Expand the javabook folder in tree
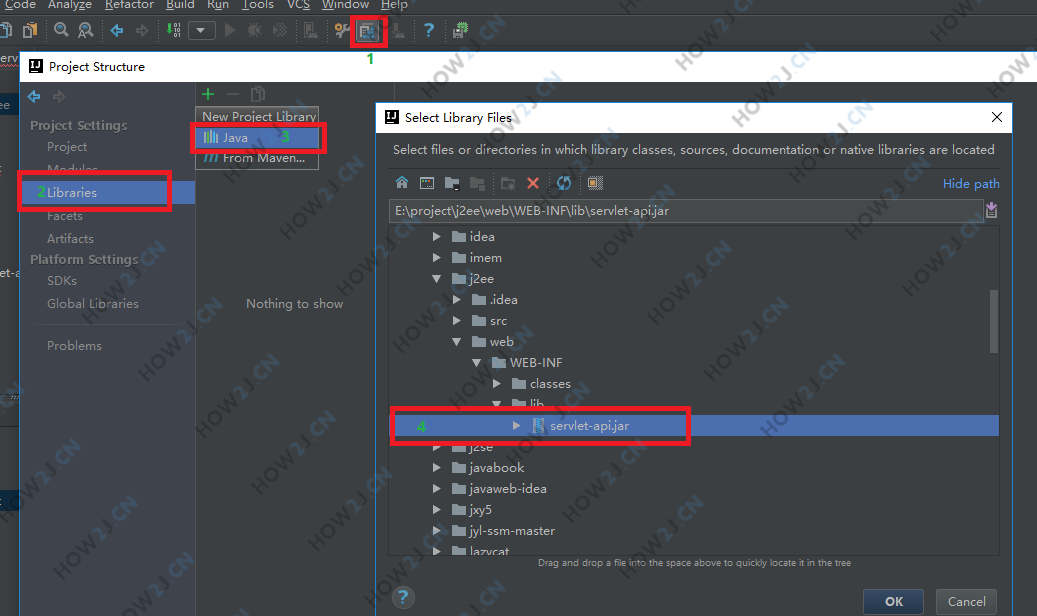 click(436, 468)
